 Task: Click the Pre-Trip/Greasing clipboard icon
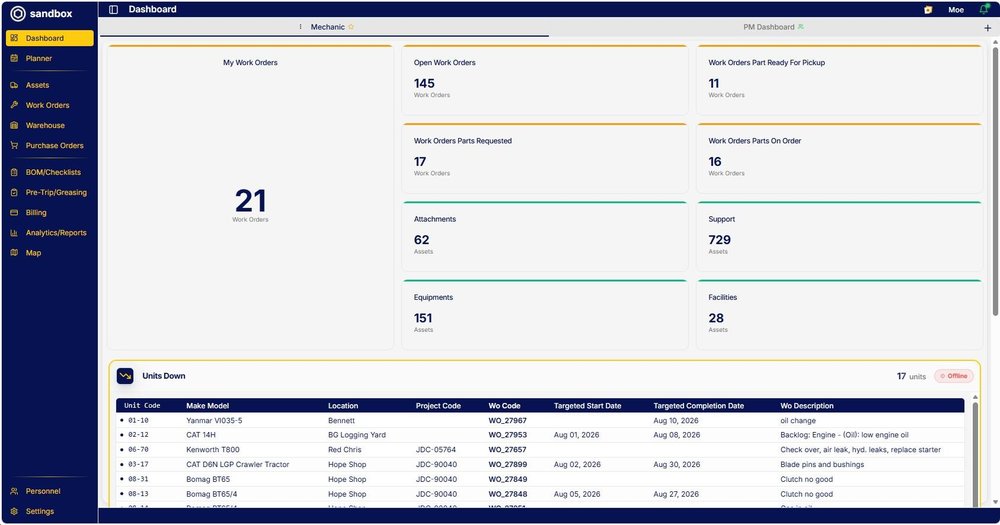(x=14, y=192)
